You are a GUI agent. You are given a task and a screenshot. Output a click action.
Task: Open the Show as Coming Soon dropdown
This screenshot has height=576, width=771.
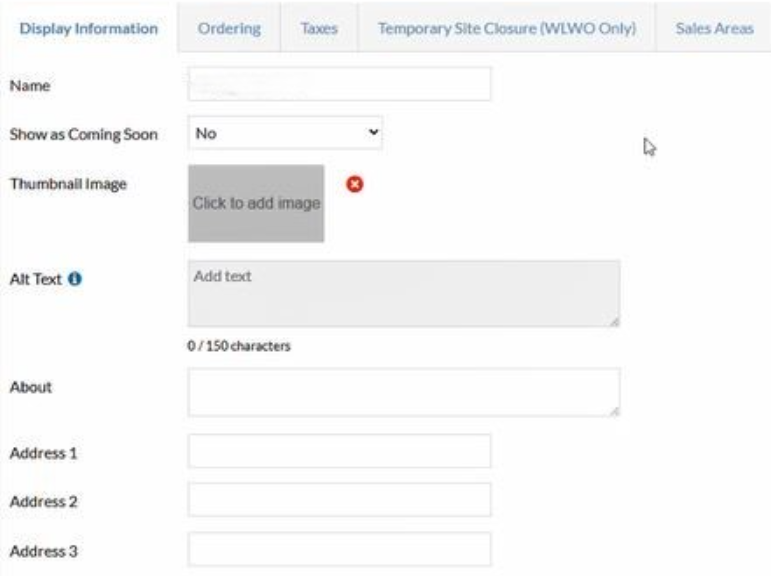pyautogui.click(x=285, y=133)
